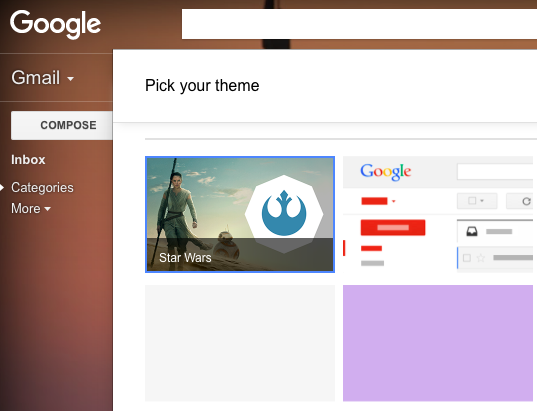The width and height of the screenshot is (537, 411).
Task: Click the Rebel Alliance emblem icon
Action: (284, 214)
